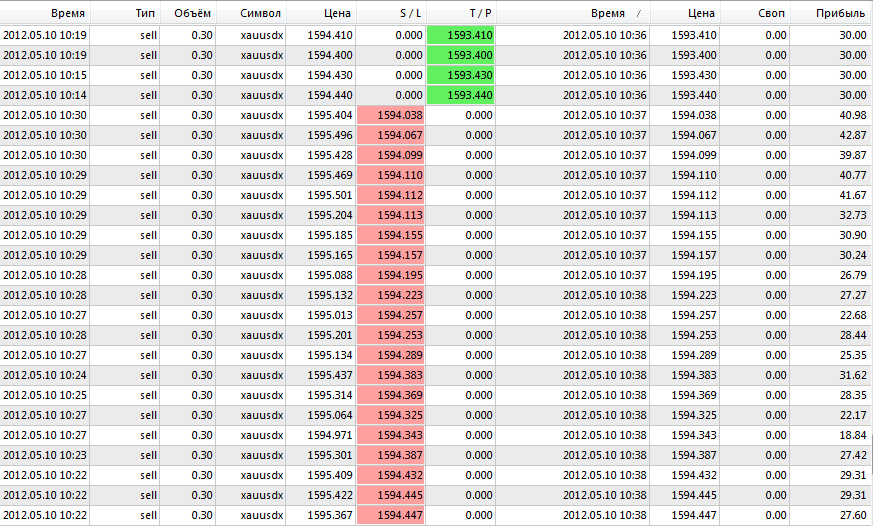
Task: Click close price 1594.369 in the right Цена column
Action: [x=694, y=395]
